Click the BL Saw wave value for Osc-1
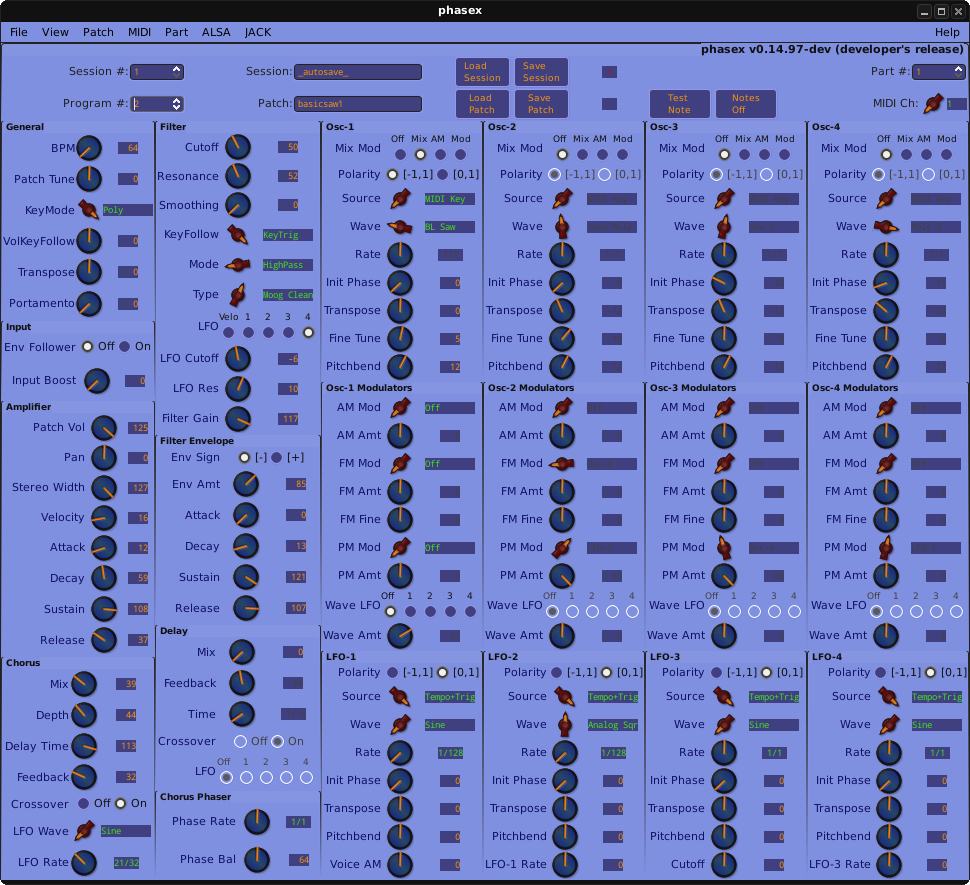This screenshot has width=970, height=885. [x=450, y=227]
